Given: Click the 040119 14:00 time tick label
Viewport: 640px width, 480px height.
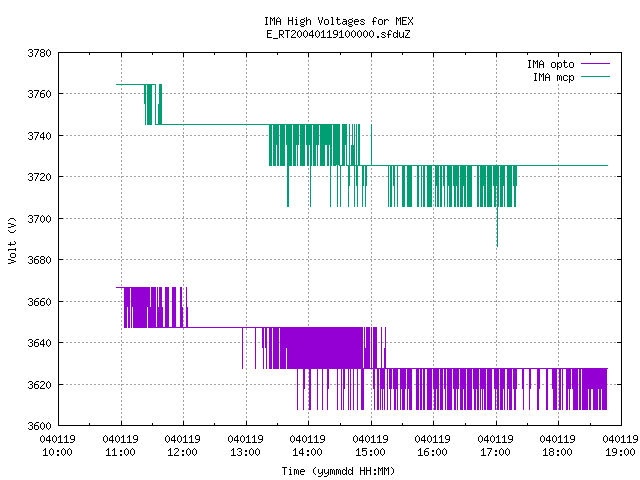Looking at the screenshot, I should (x=307, y=446).
